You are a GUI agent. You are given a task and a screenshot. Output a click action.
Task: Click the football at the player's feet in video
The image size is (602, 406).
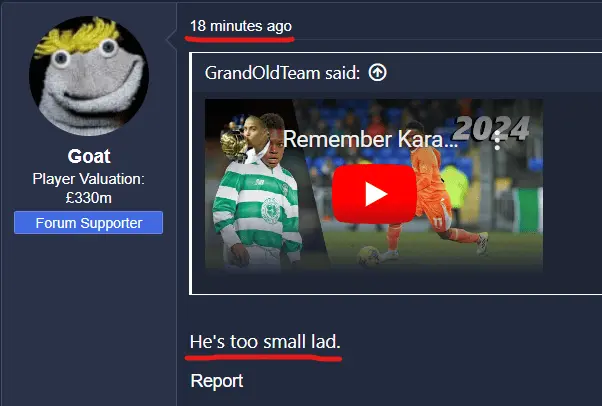368,256
